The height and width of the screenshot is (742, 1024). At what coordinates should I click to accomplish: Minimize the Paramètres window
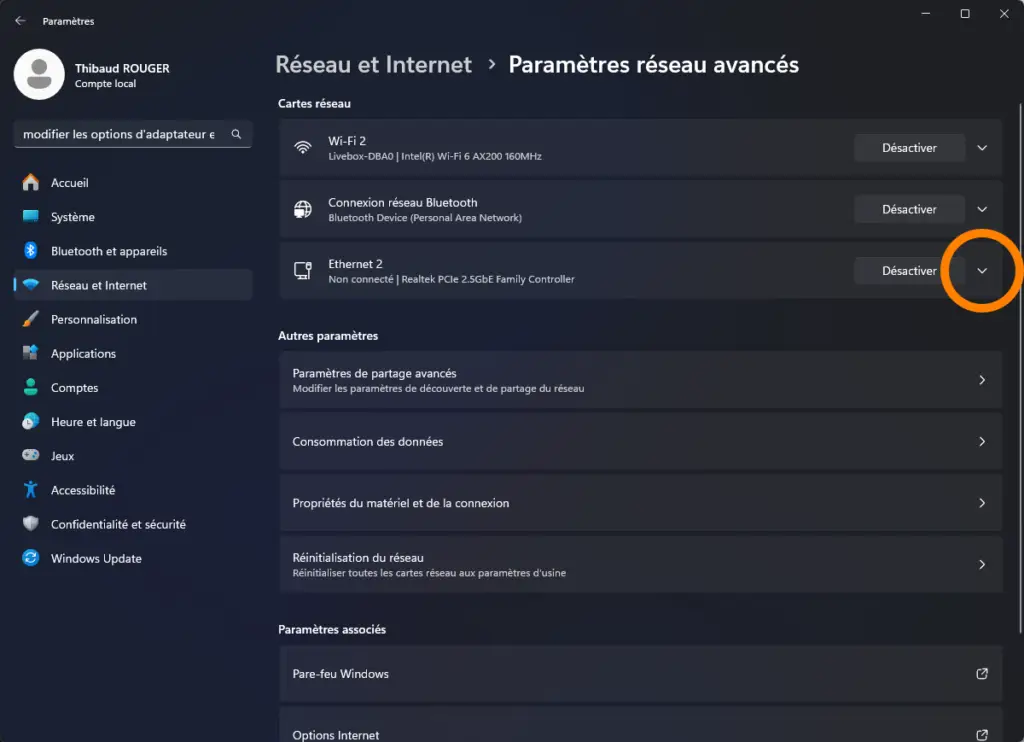coord(925,14)
